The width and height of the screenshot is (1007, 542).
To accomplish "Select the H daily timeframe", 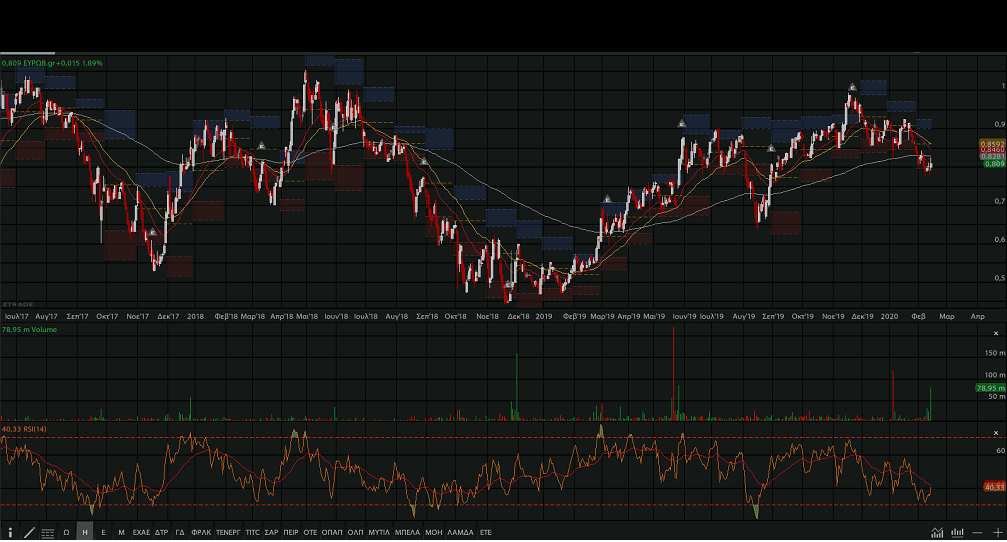I will click(85, 533).
